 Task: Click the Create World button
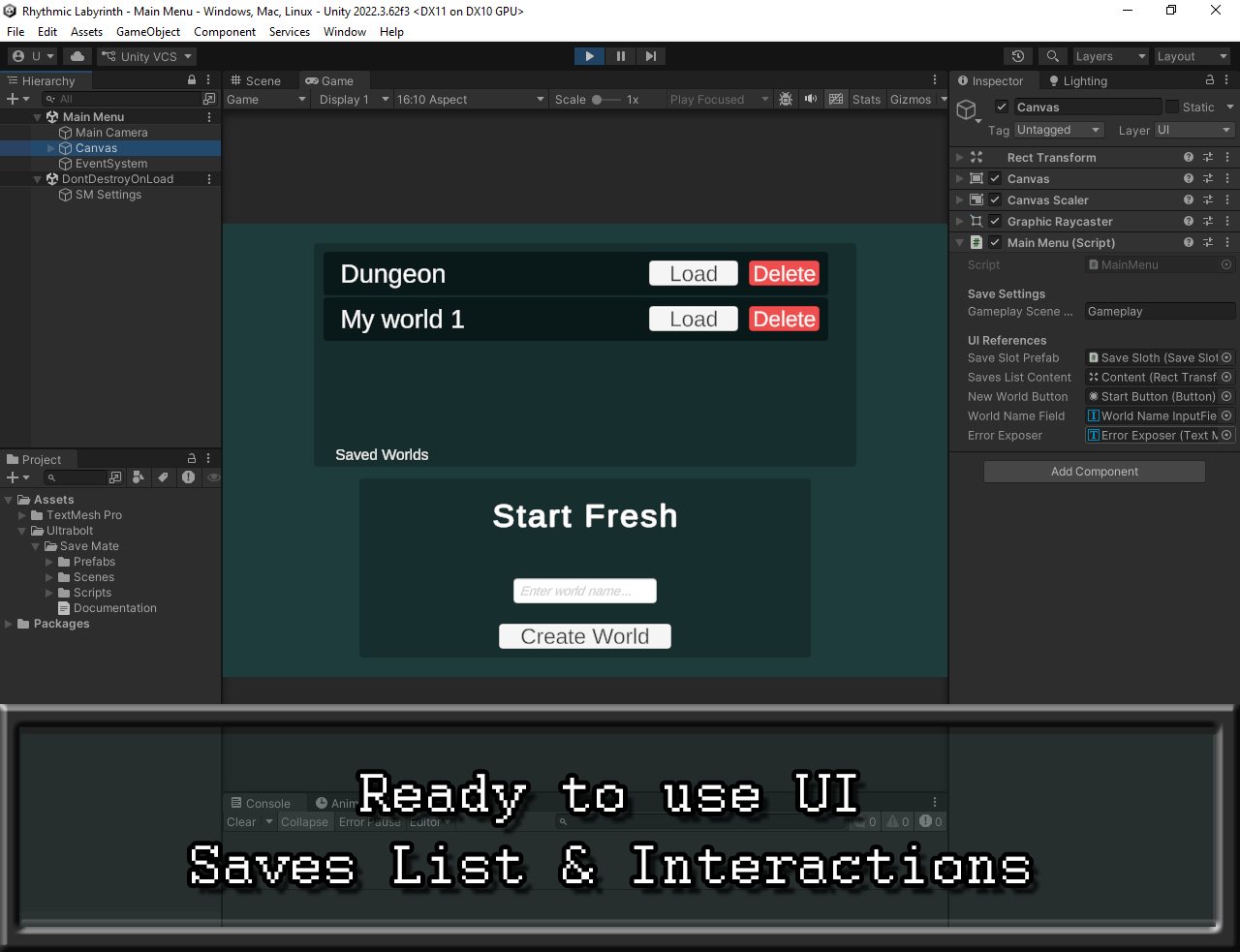pyautogui.click(x=585, y=636)
